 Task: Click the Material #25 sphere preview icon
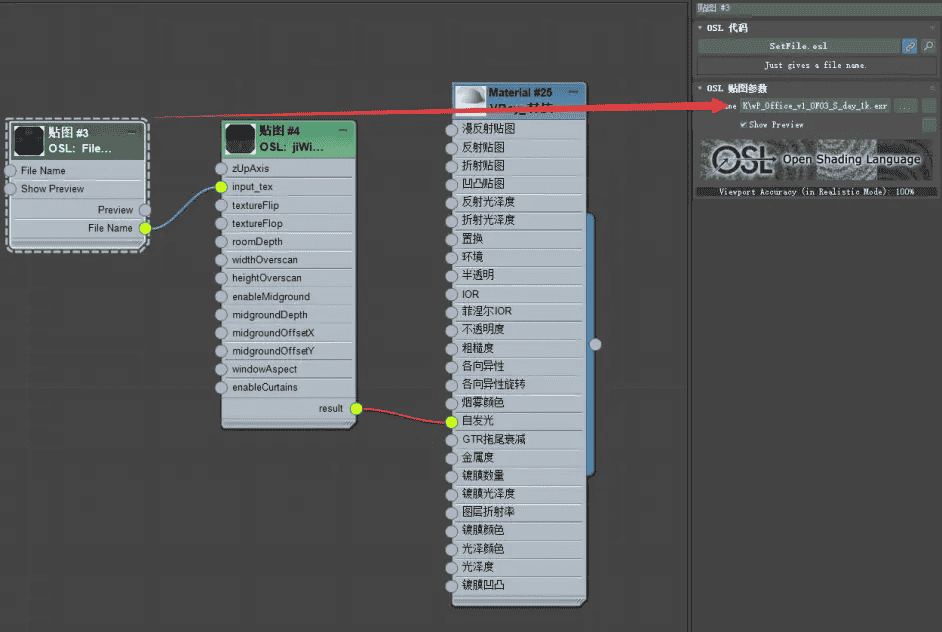[x=470, y=98]
